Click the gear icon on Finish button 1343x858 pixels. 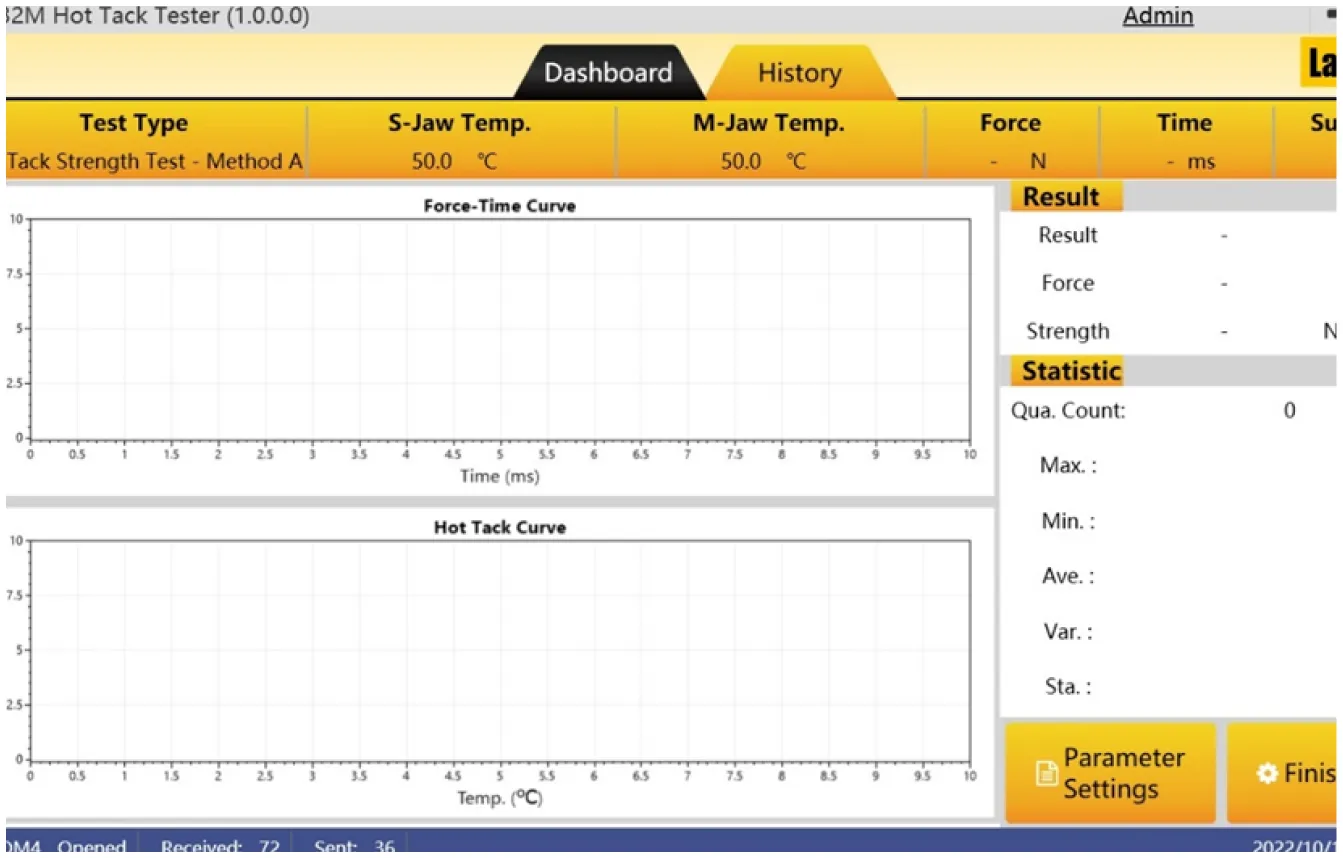(1267, 774)
